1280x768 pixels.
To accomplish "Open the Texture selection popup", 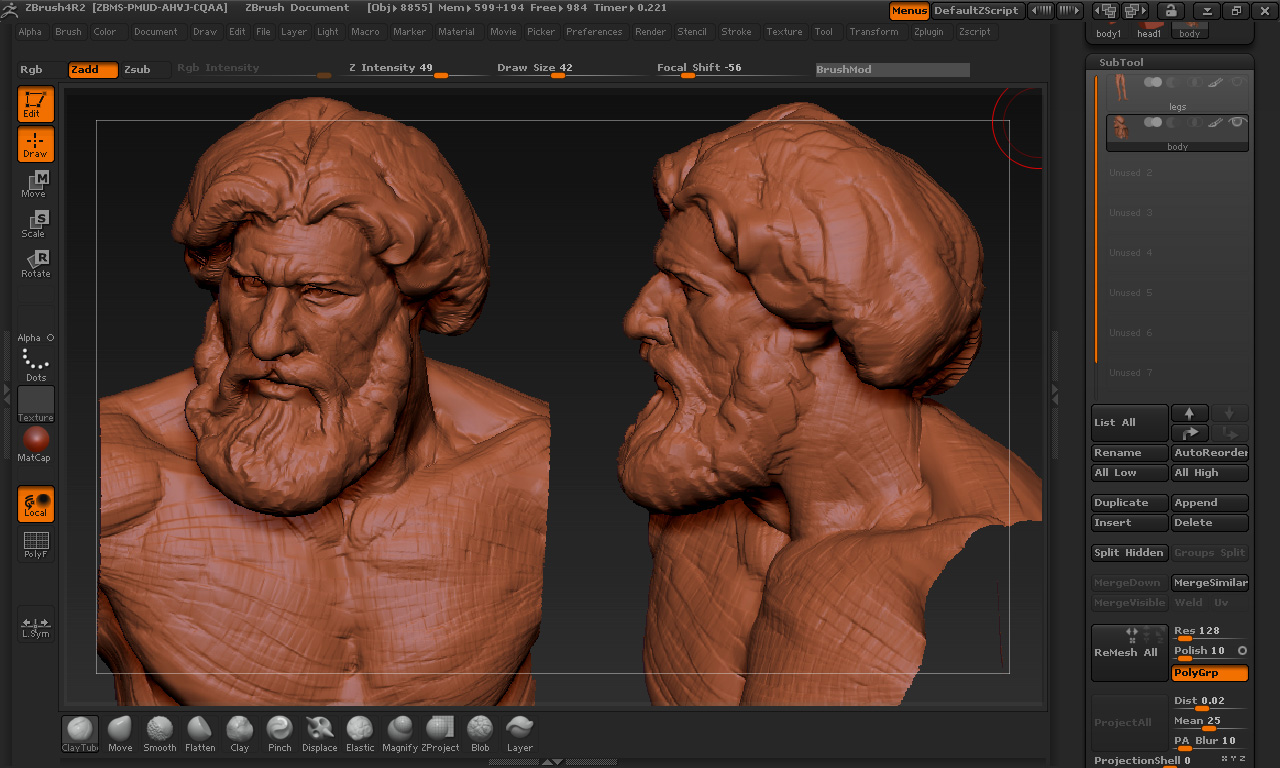I will click(x=36, y=404).
